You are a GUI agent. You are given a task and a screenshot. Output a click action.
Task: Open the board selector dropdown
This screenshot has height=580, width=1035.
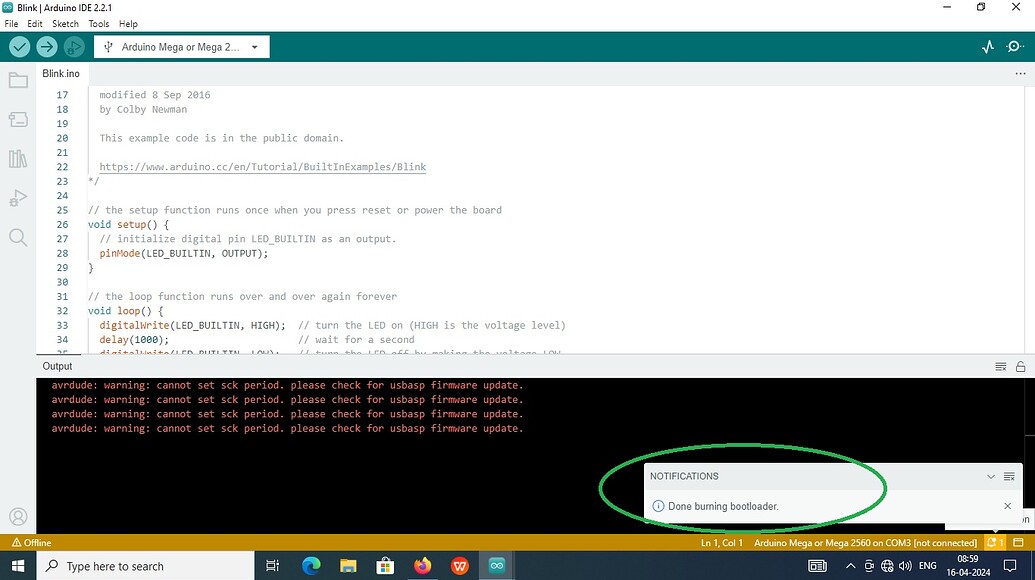182,47
